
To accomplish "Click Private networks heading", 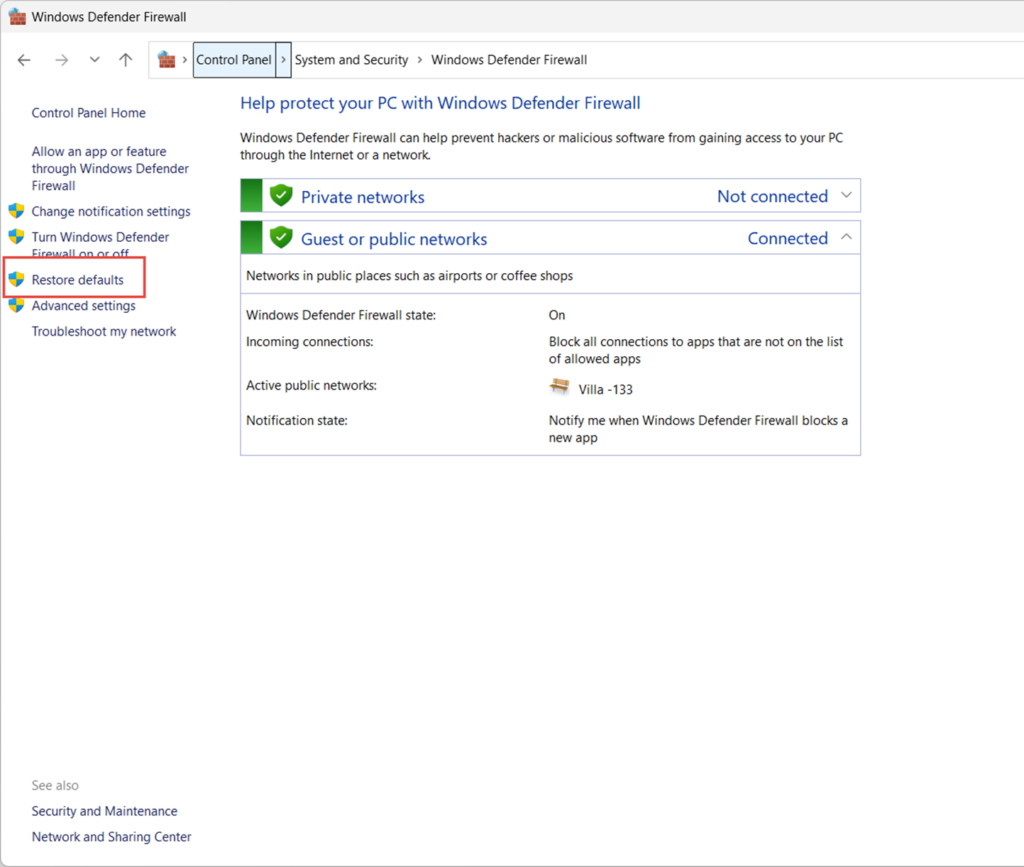I will 362,197.
